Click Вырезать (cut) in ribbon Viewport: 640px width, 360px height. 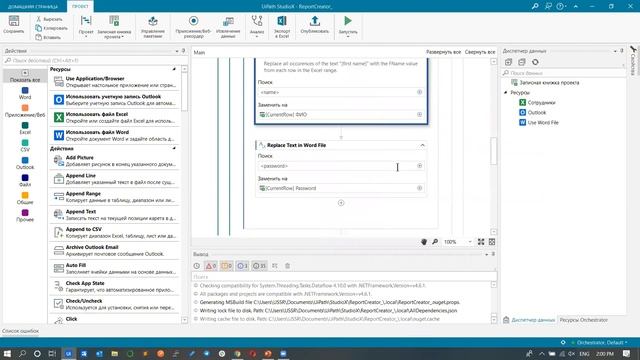coord(49,19)
